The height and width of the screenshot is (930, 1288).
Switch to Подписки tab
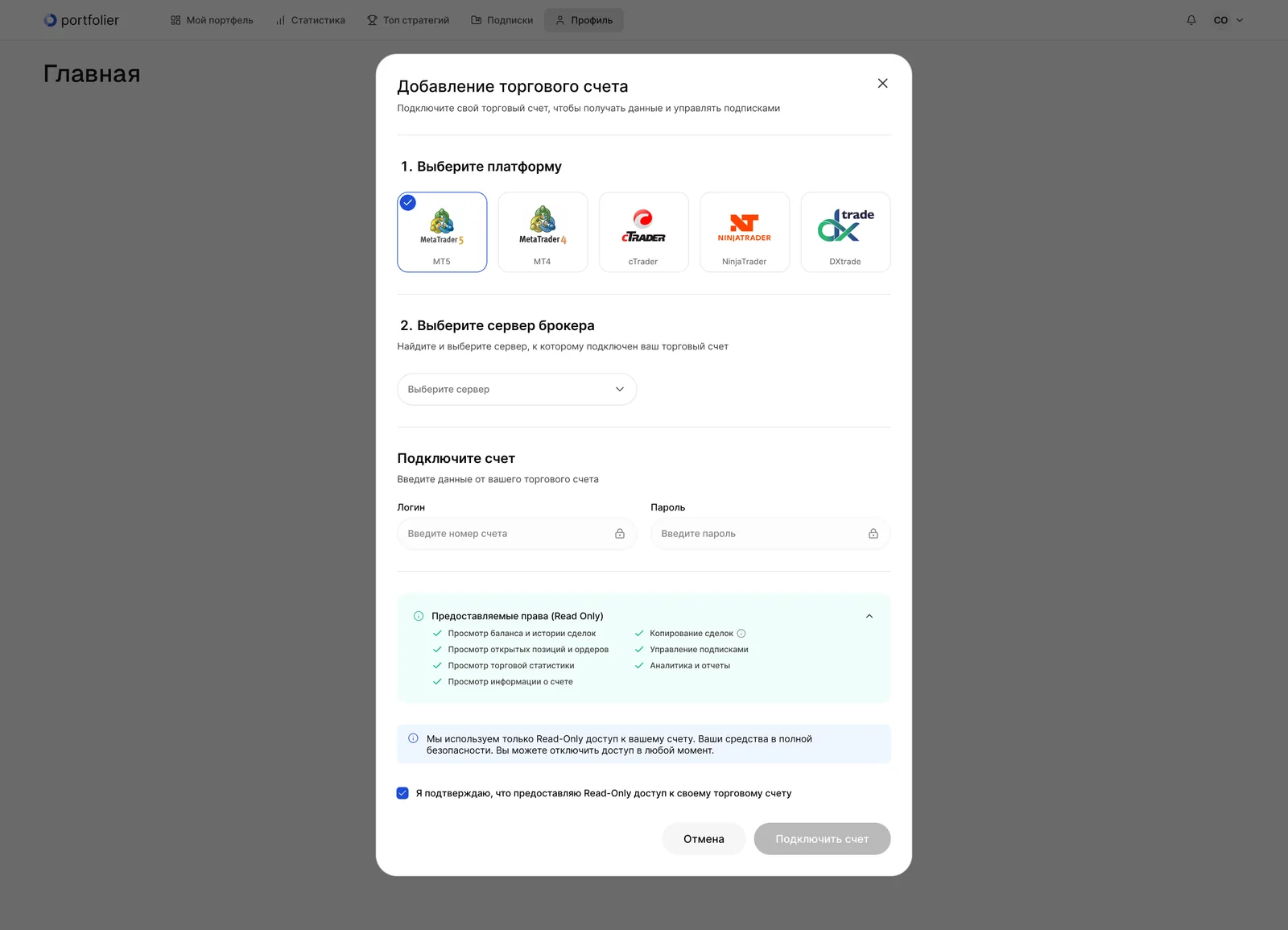click(x=502, y=20)
